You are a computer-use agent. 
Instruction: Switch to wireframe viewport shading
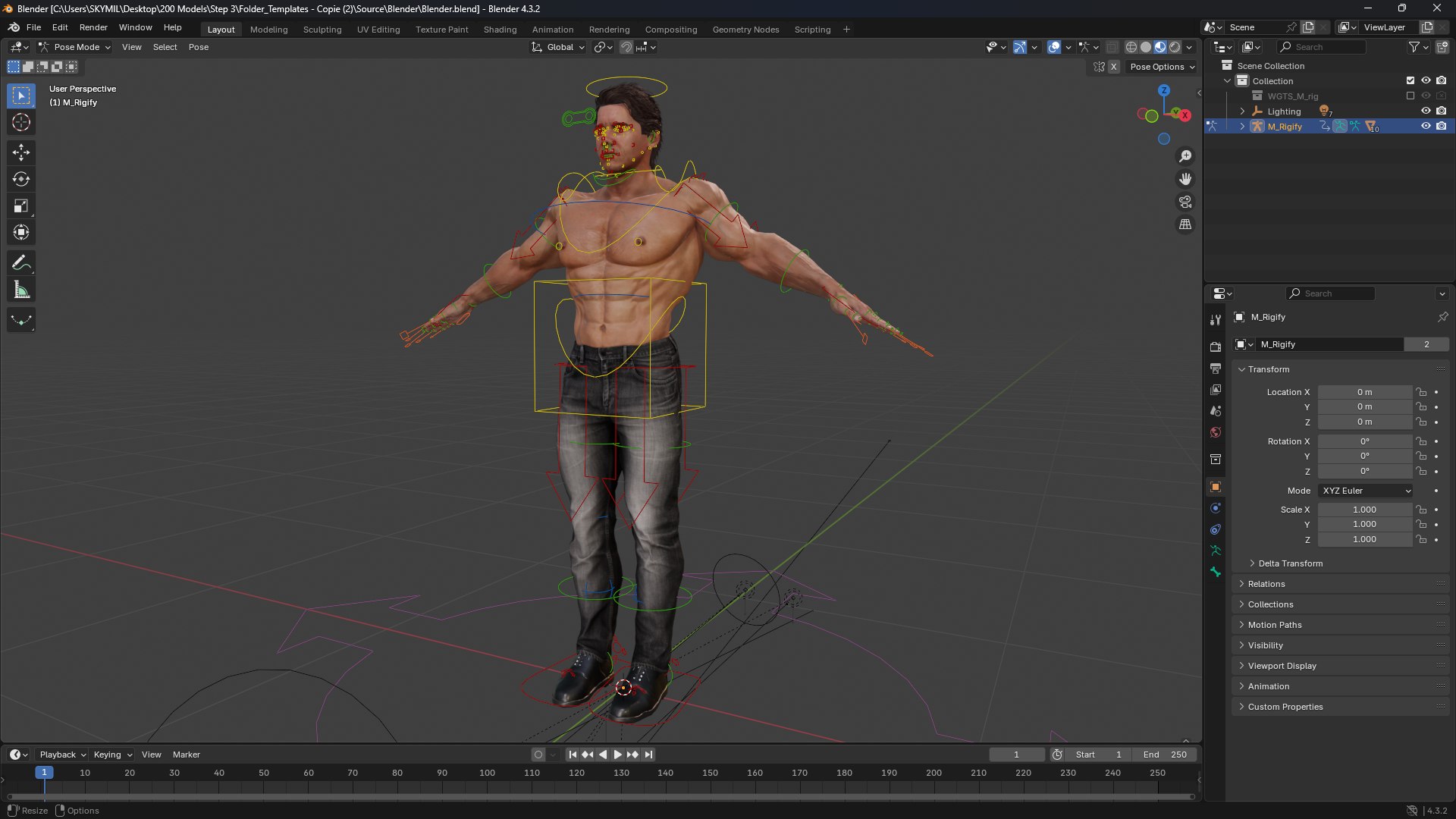point(1131,47)
